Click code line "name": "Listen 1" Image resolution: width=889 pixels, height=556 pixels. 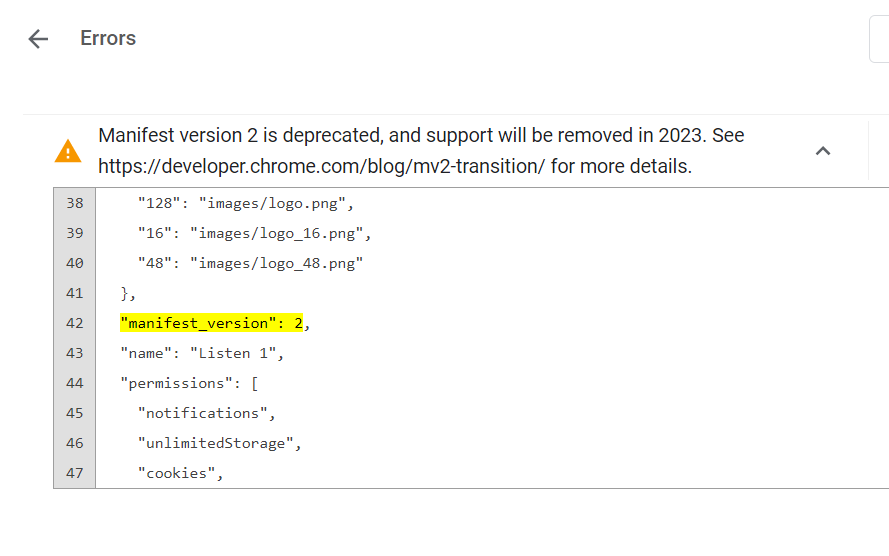click(202, 353)
